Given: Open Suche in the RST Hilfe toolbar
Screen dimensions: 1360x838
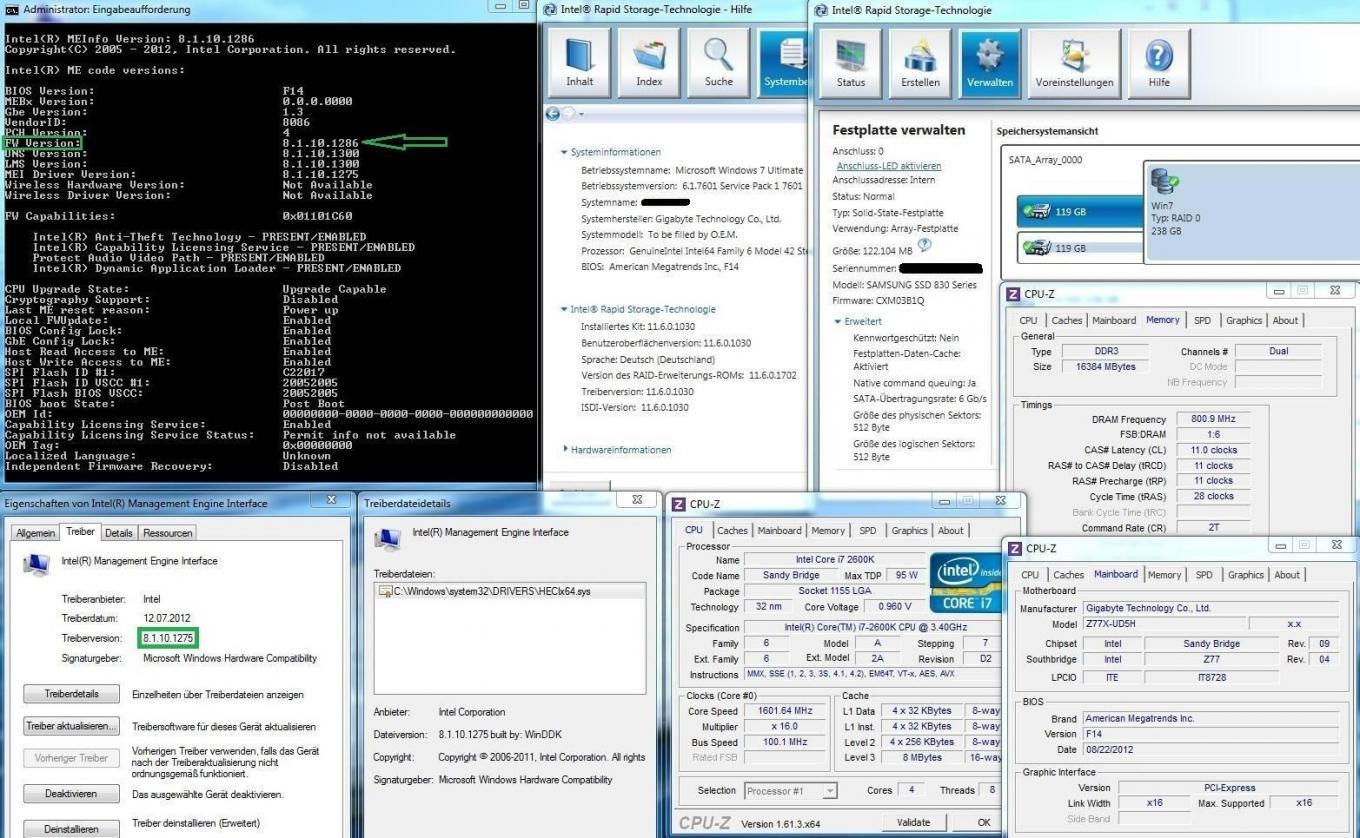Looking at the screenshot, I should [719, 63].
